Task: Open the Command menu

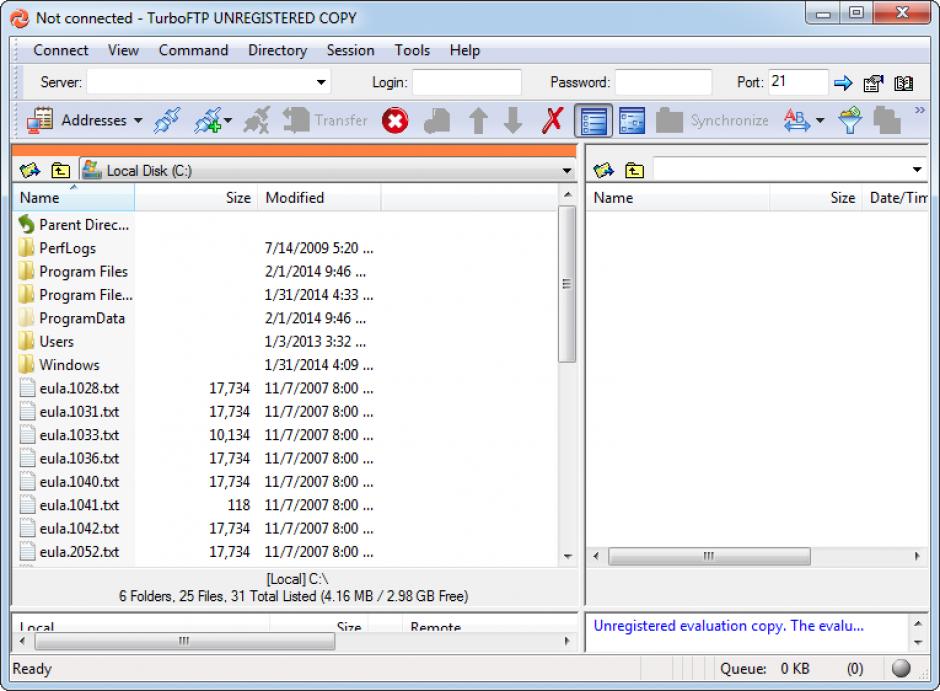Action: coord(193,50)
